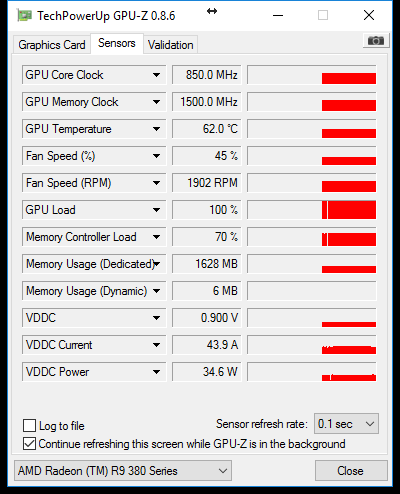This screenshot has height=494, width=400.
Task: Open the GPU Core Clock sensor dropdown
Action: (x=156, y=75)
